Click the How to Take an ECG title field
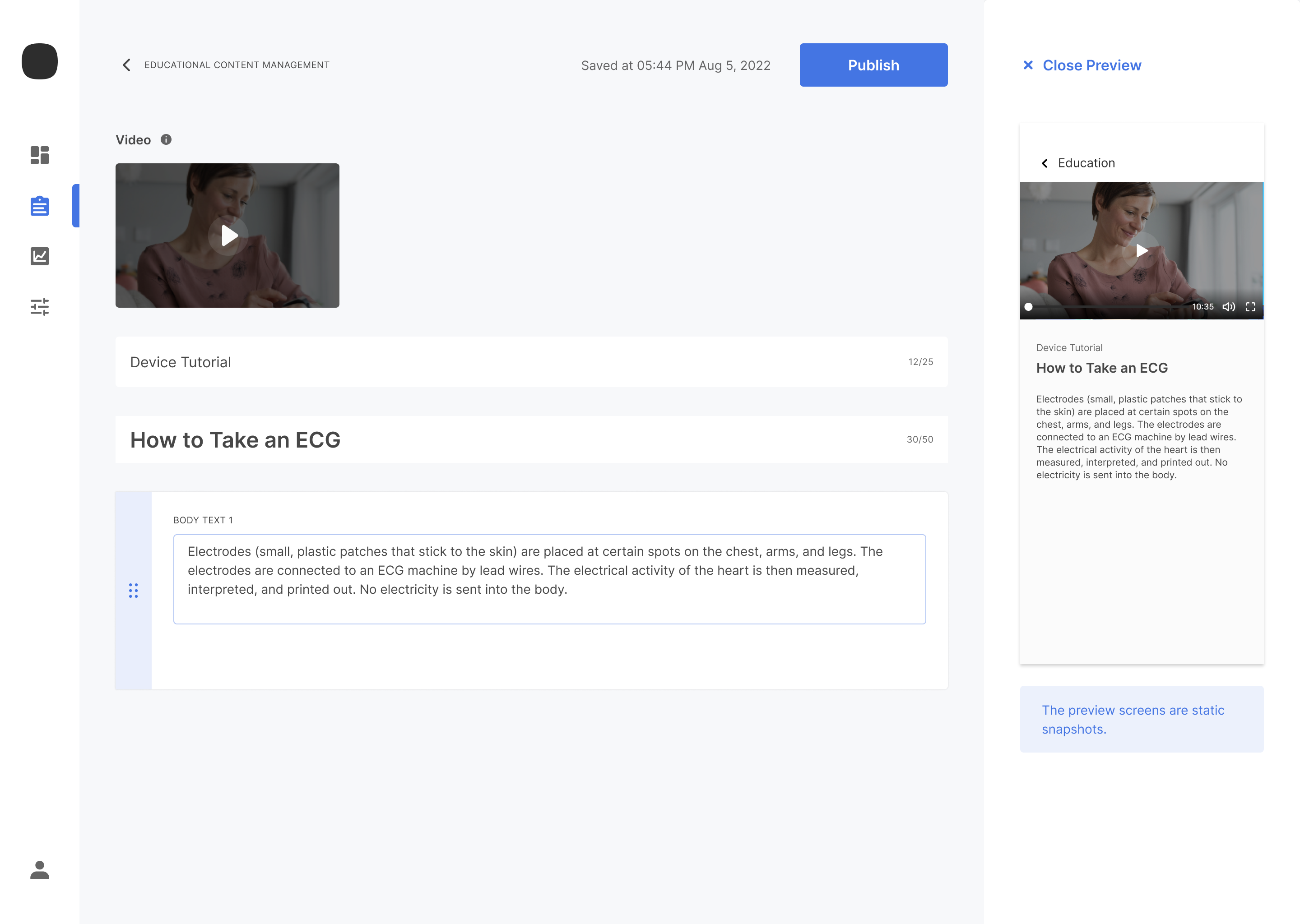Viewport: 1300px width, 924px height. click(512, 440)
